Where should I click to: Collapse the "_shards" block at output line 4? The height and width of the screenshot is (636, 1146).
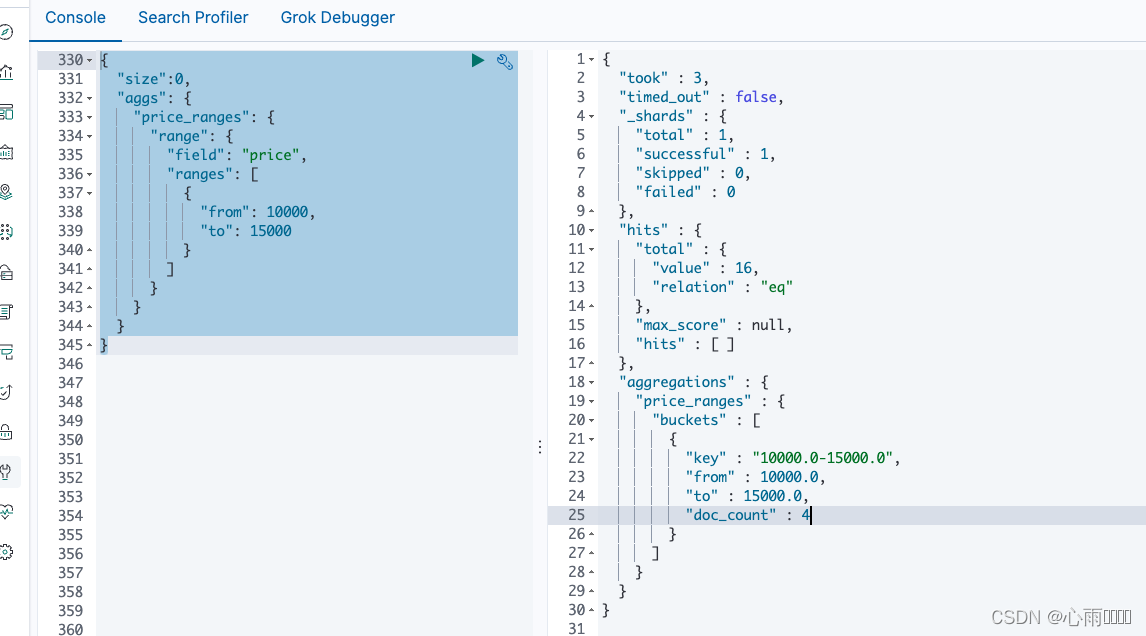(591, 116)
